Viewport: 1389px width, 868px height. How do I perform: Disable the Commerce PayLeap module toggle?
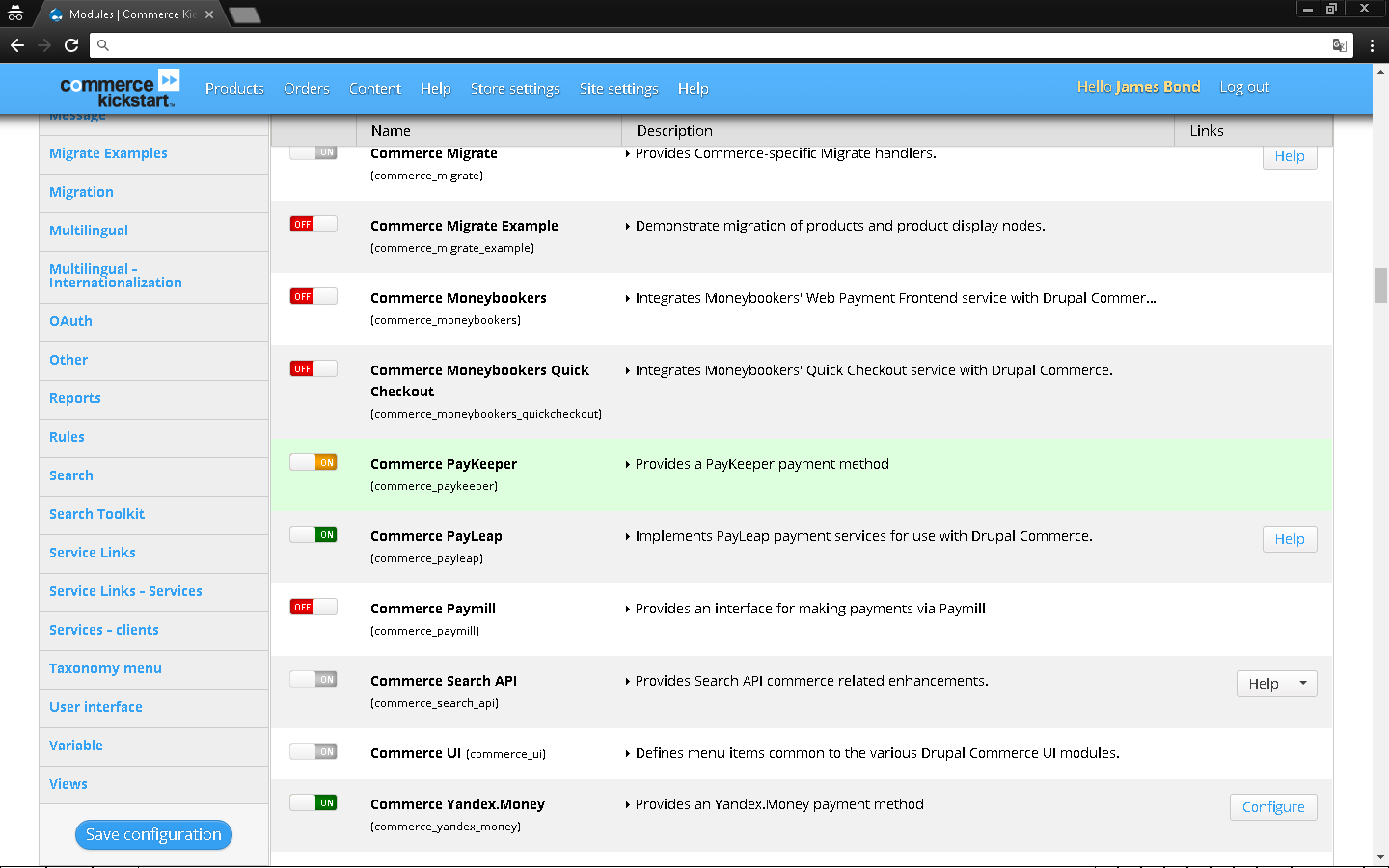pyautogui.click(x=313, y=535)
